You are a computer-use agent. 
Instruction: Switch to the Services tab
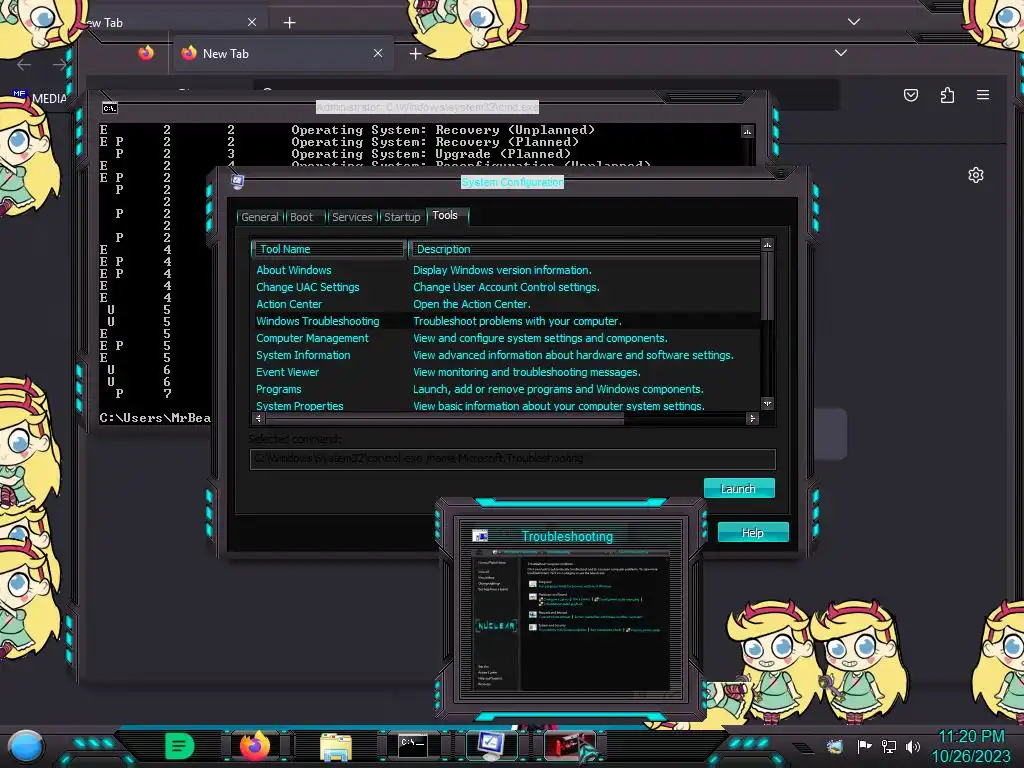[x=352, y=217]
